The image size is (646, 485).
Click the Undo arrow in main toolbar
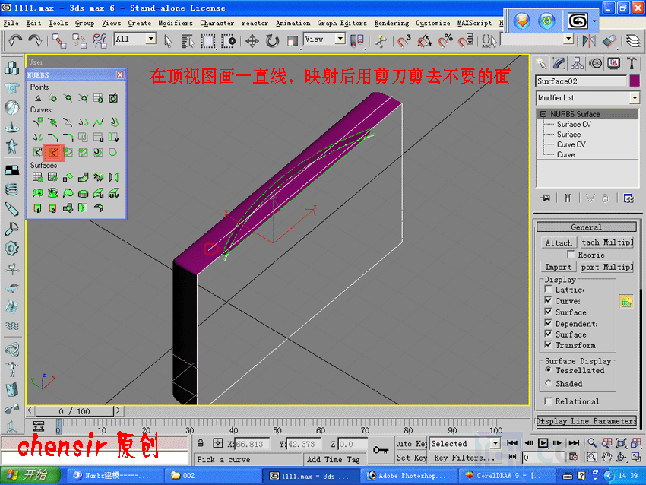pyautogui.click(x=15, y=40)
